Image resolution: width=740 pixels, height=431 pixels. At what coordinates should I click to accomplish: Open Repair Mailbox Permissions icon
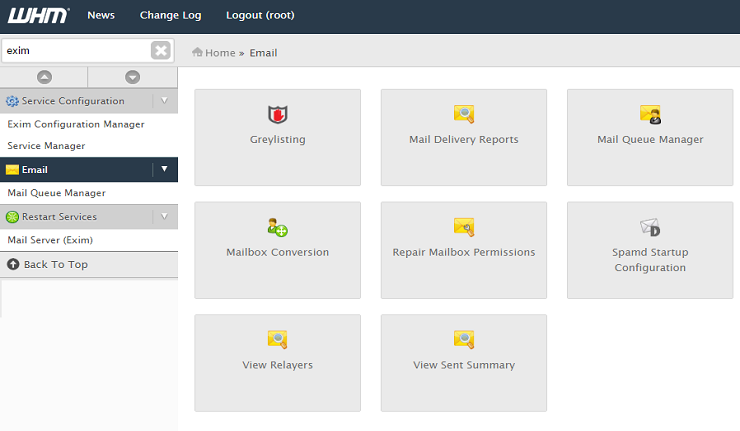464,227
